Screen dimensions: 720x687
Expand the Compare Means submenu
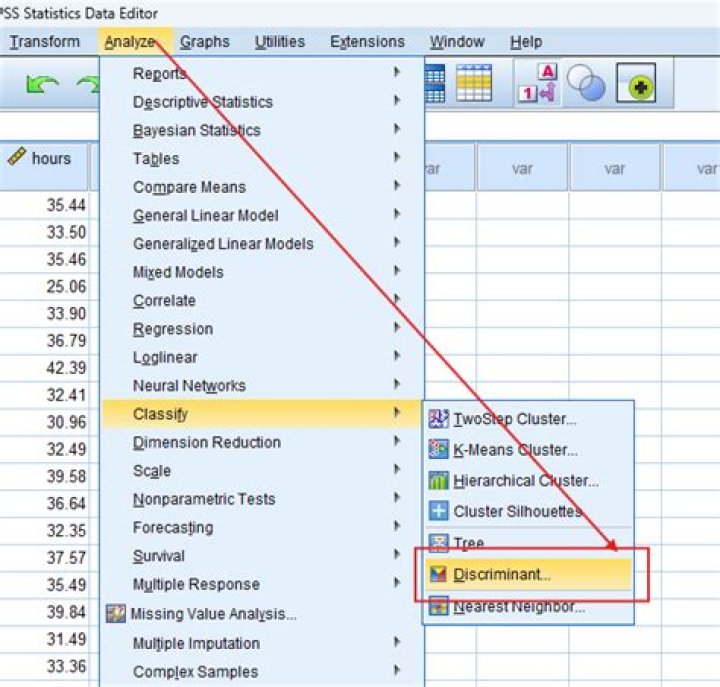[x=397, y=186]
